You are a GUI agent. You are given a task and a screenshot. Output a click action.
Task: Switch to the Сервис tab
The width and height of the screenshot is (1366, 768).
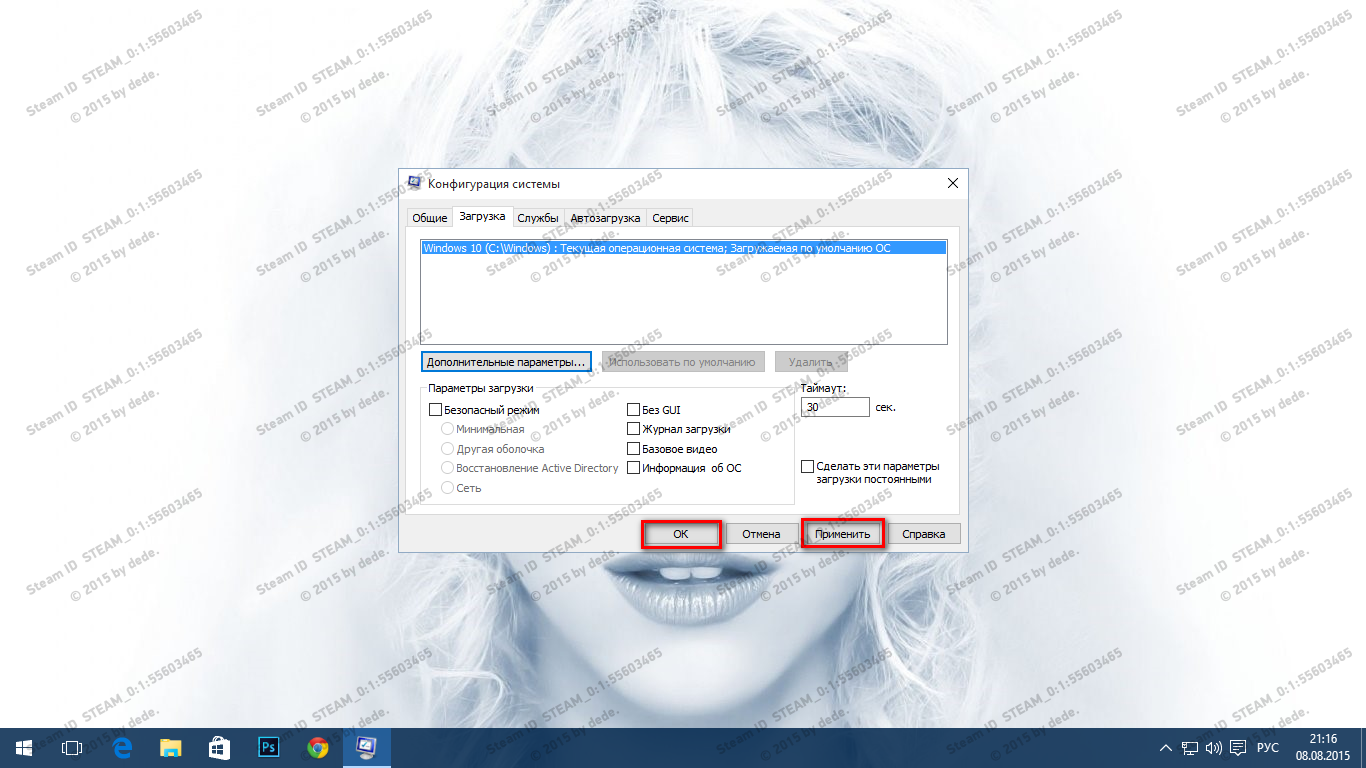click(x=669, y=218)
